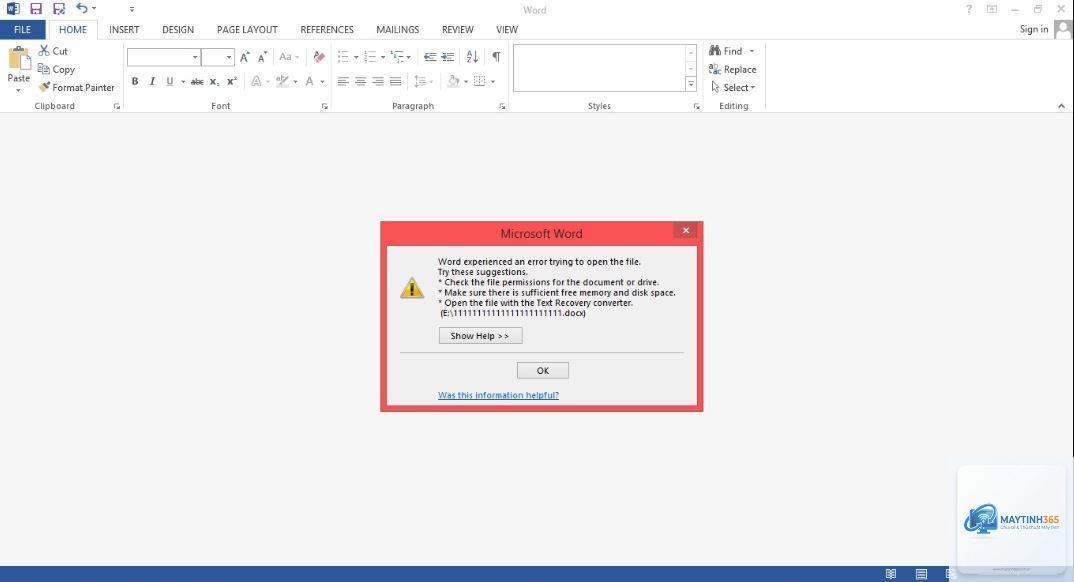This screenshot has height=582, width=1074.
Task: Click the Align Right icon
Action: tap(378, 81)
